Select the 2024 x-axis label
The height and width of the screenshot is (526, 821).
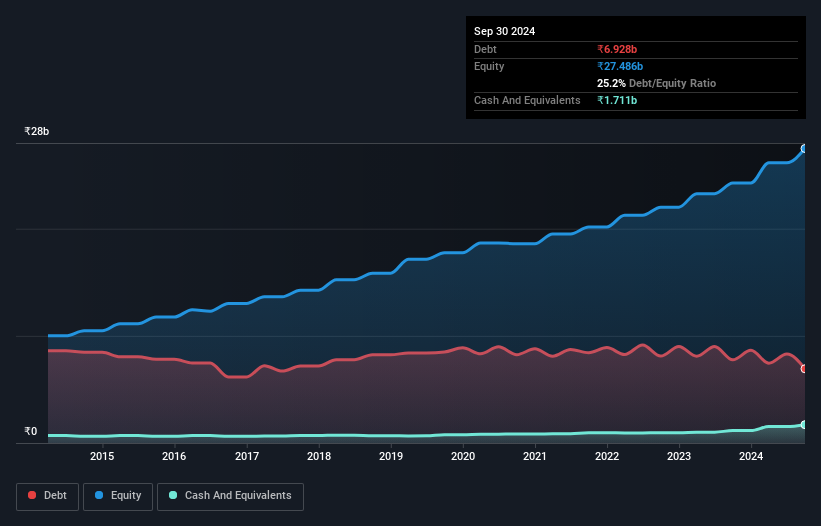[x=751, y=456]
